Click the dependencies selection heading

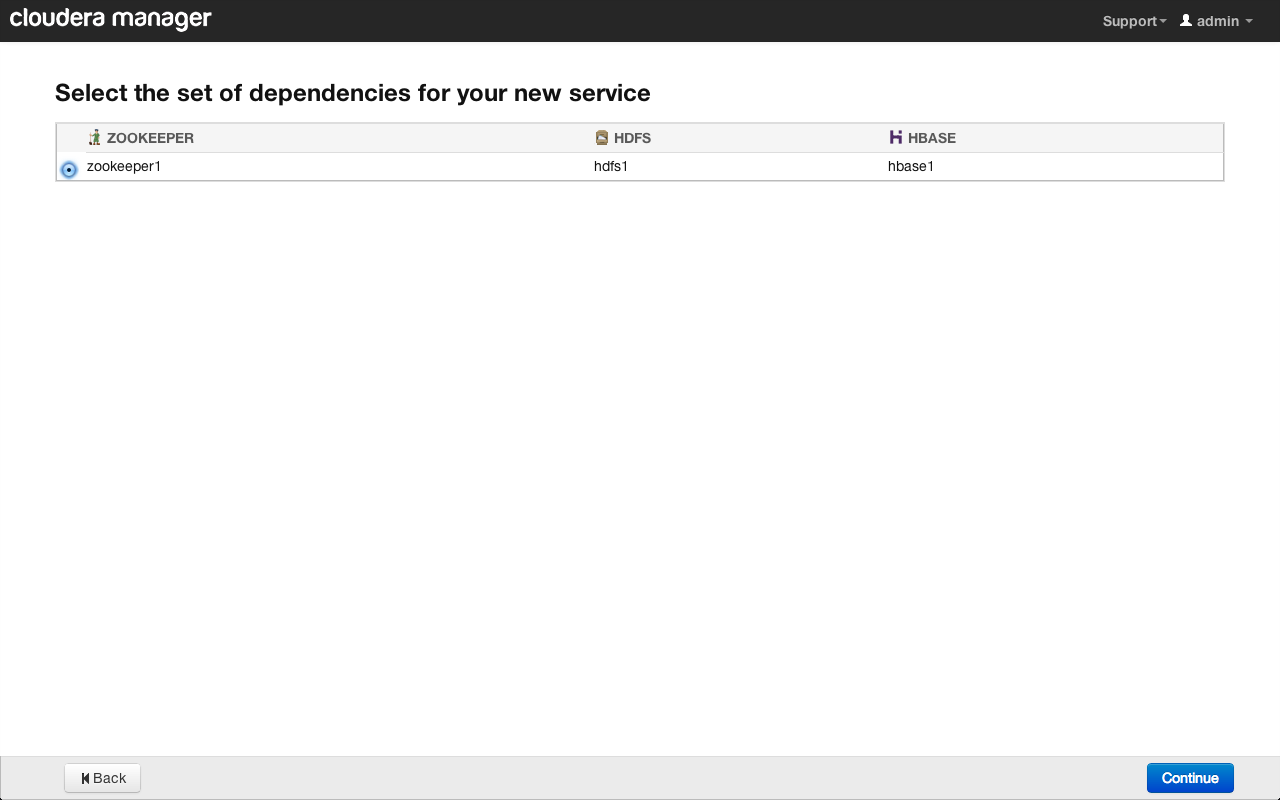tap(353, 93)
